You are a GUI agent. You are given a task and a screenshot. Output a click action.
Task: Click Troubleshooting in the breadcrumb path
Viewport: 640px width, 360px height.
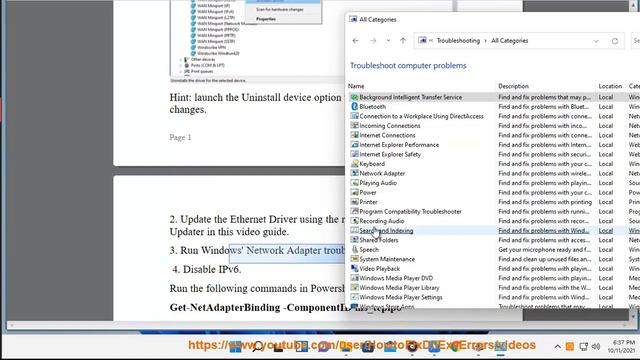[x=458, y=41]
